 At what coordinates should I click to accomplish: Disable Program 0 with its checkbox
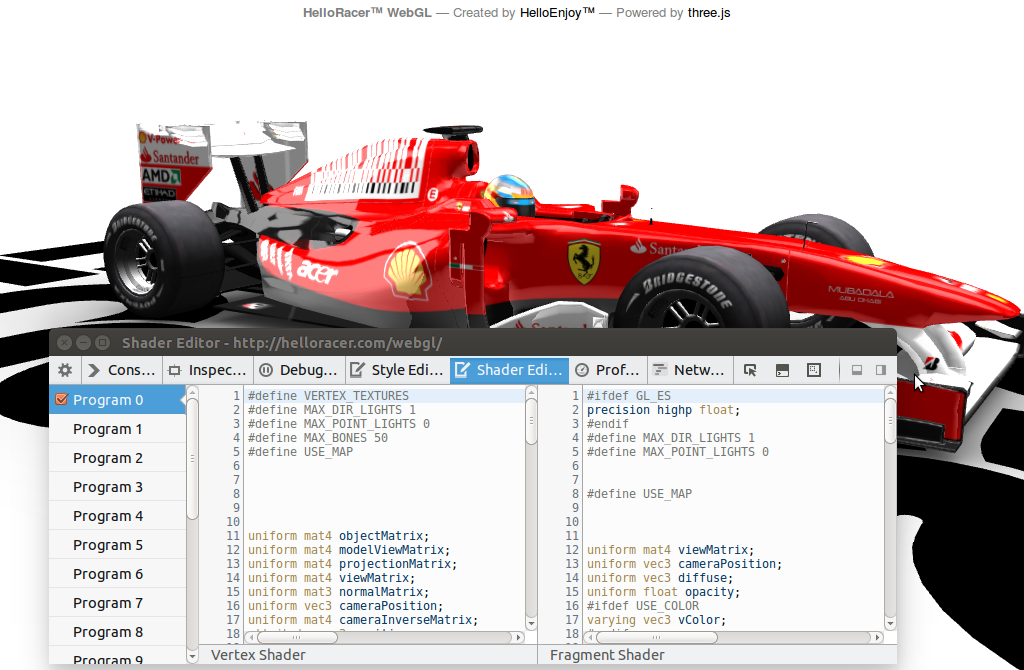point(62,399)
